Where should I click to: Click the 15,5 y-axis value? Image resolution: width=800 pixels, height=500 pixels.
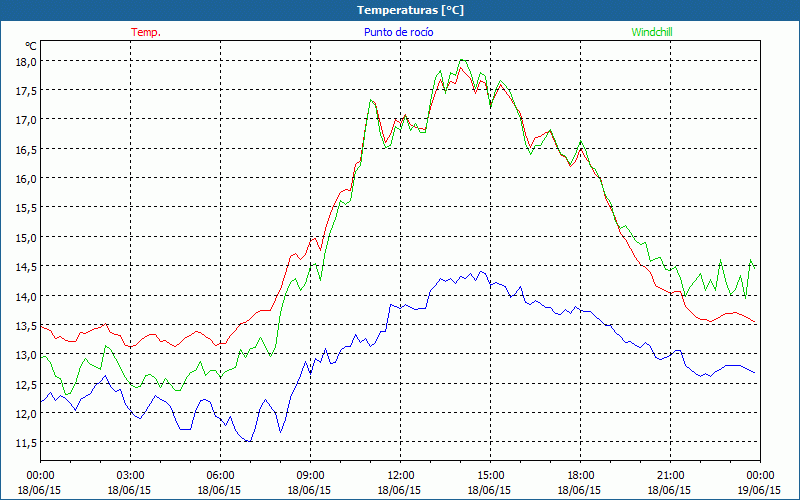(27, 208)
